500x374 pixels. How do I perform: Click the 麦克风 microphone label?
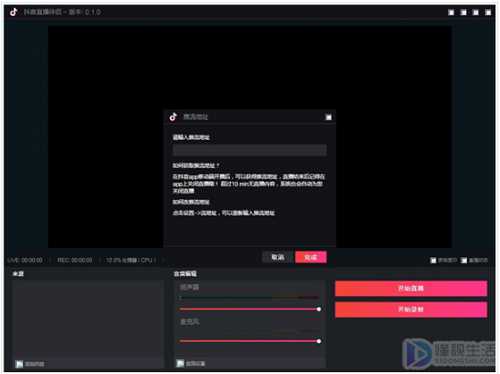[x=189, y=322]
